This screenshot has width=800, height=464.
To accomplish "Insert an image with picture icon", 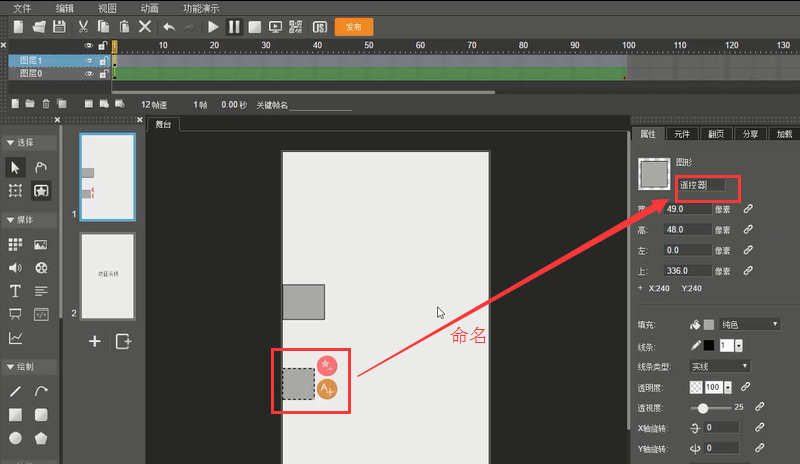I will (x=41, y=245).
